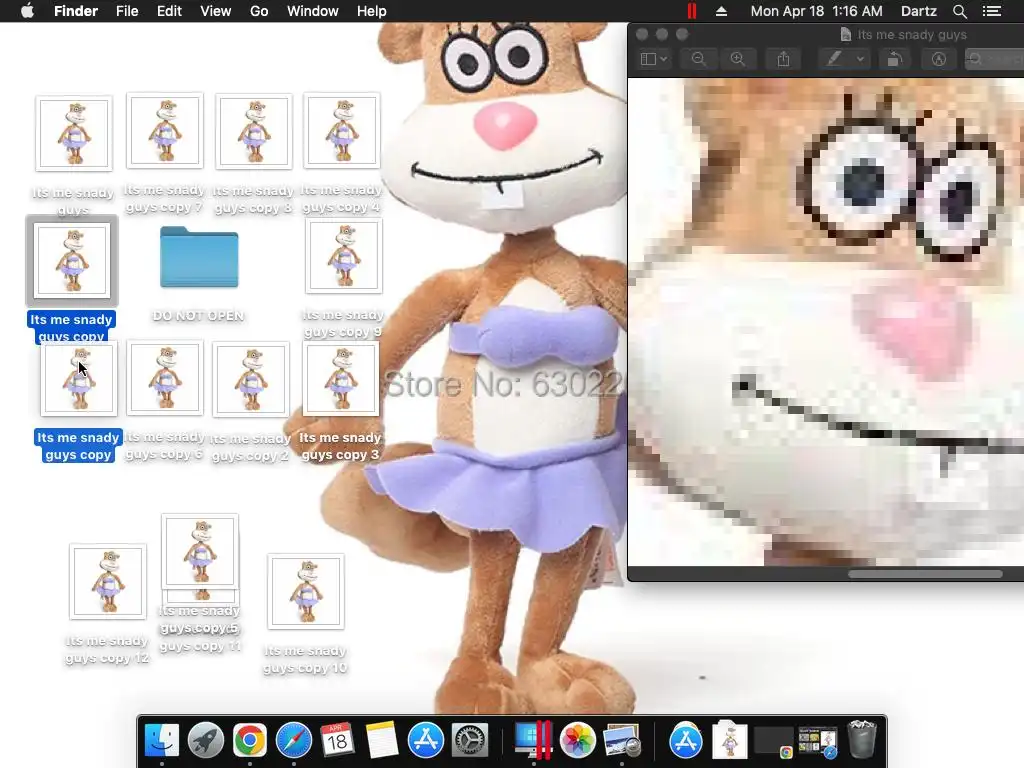1024x768 pixels.
Task: Select the 'Its me snady guys copy 9' file
Action: (344, 256)
